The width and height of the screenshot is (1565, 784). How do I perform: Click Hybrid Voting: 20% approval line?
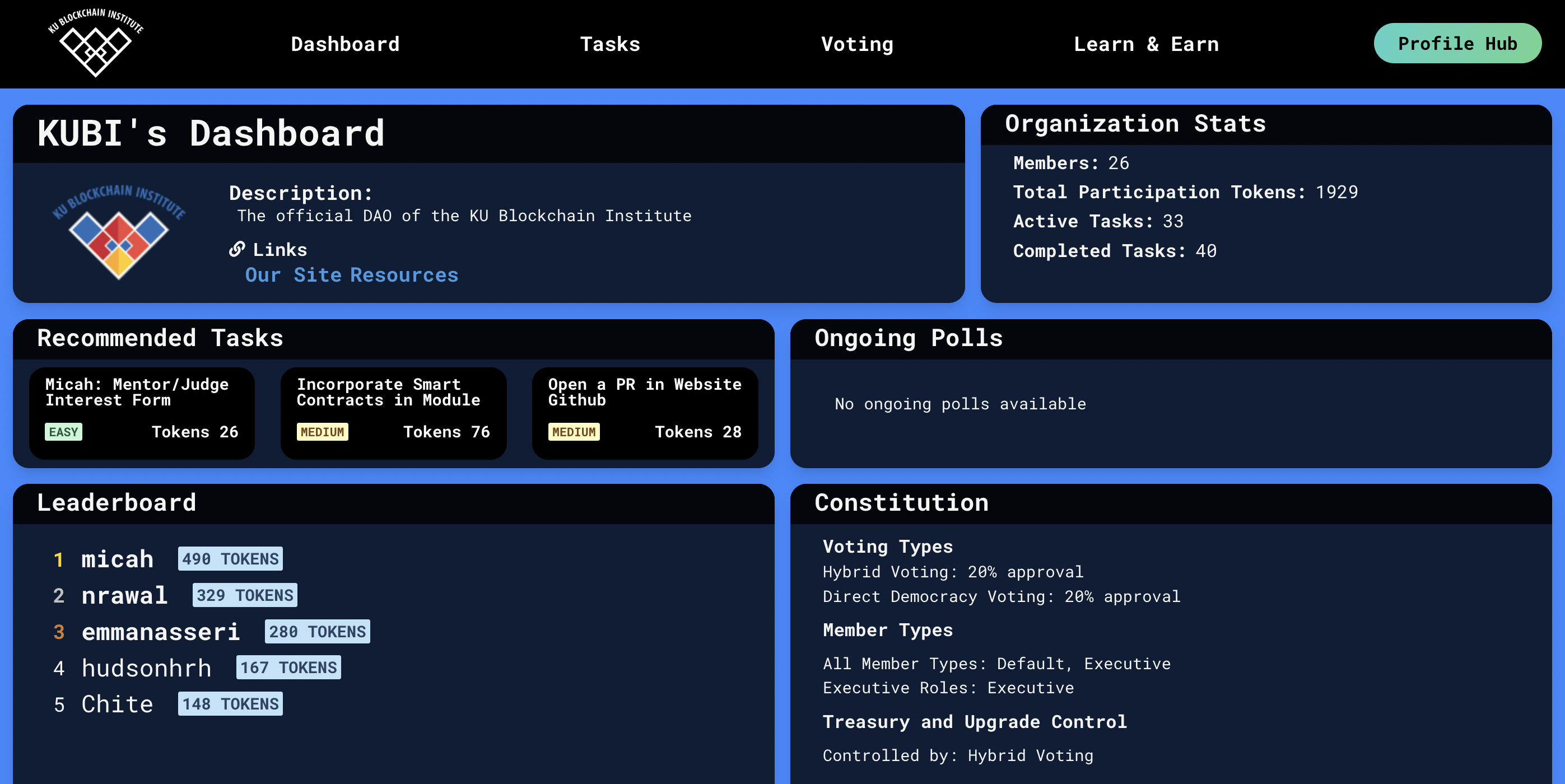953,572
